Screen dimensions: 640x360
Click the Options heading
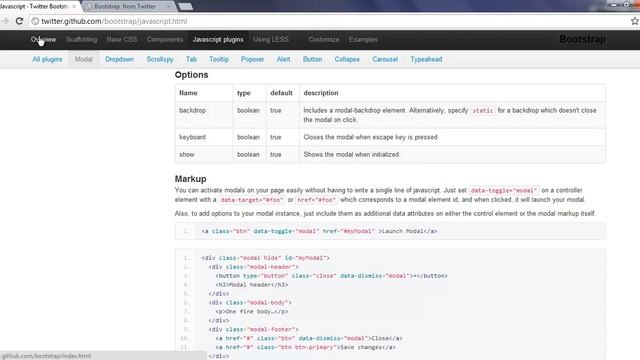(x=191, y=75)
